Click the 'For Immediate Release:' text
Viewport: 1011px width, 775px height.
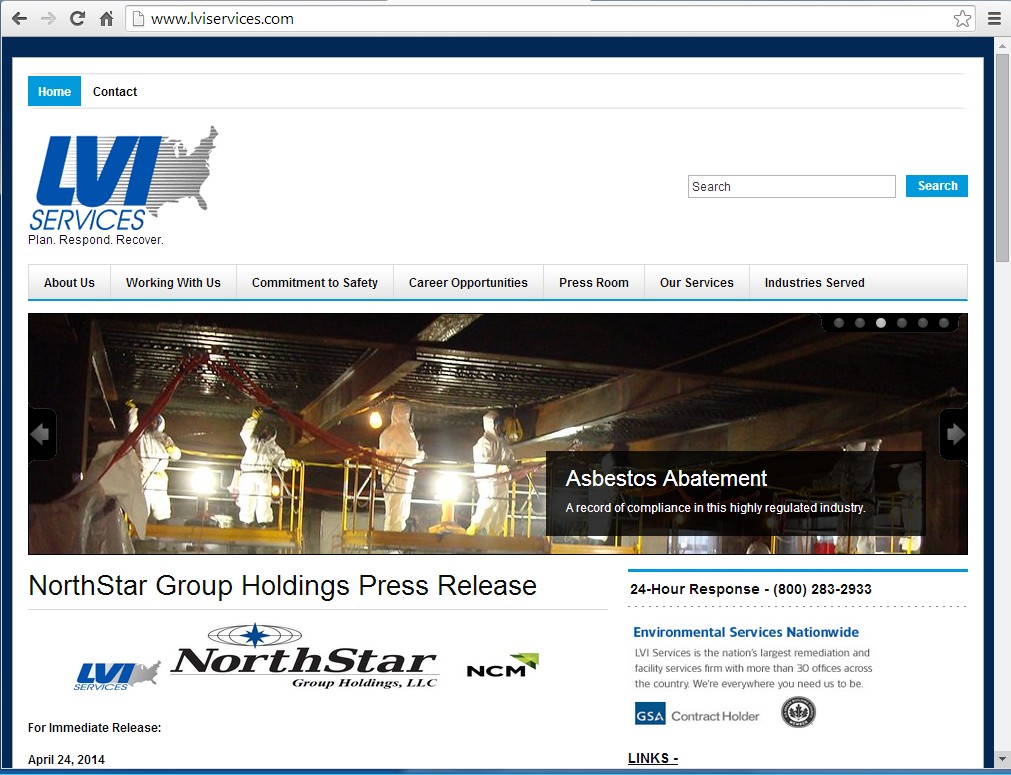94,727
